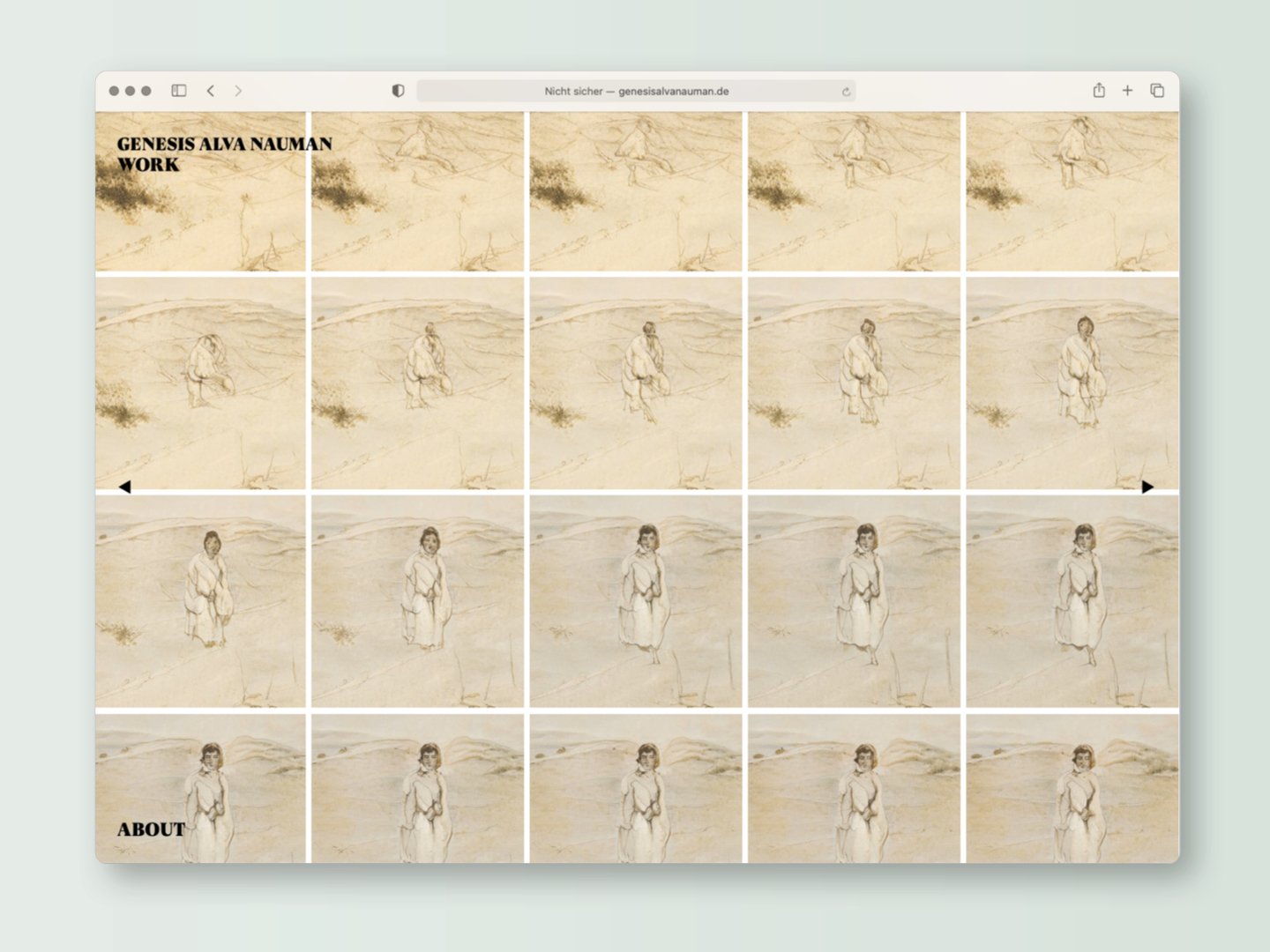Focus the address bar showing genesisalvanauman.de
The height and width of the screenshot is (952, 1270).
click(636, 91)
